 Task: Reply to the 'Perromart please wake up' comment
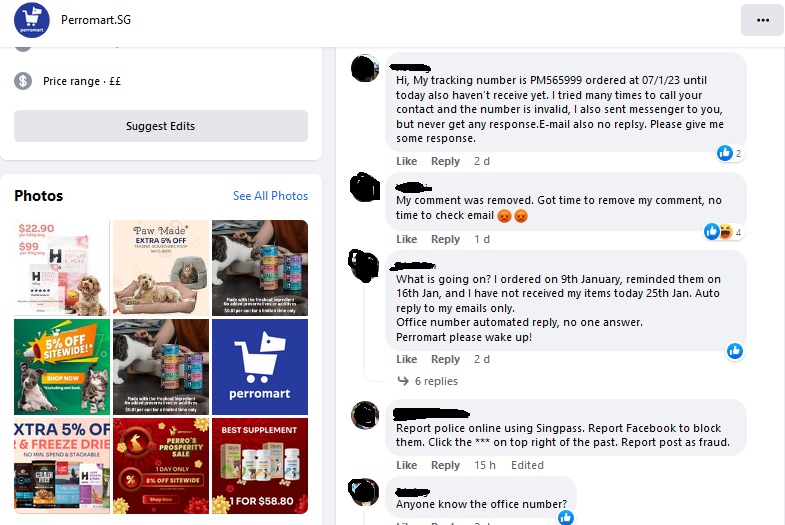(445, 359)
